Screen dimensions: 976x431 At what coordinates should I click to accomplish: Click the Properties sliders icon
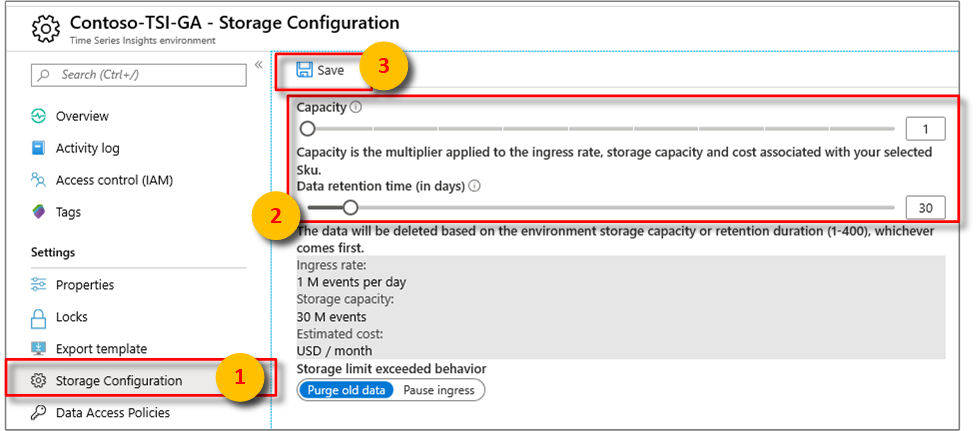click(39, 285)
